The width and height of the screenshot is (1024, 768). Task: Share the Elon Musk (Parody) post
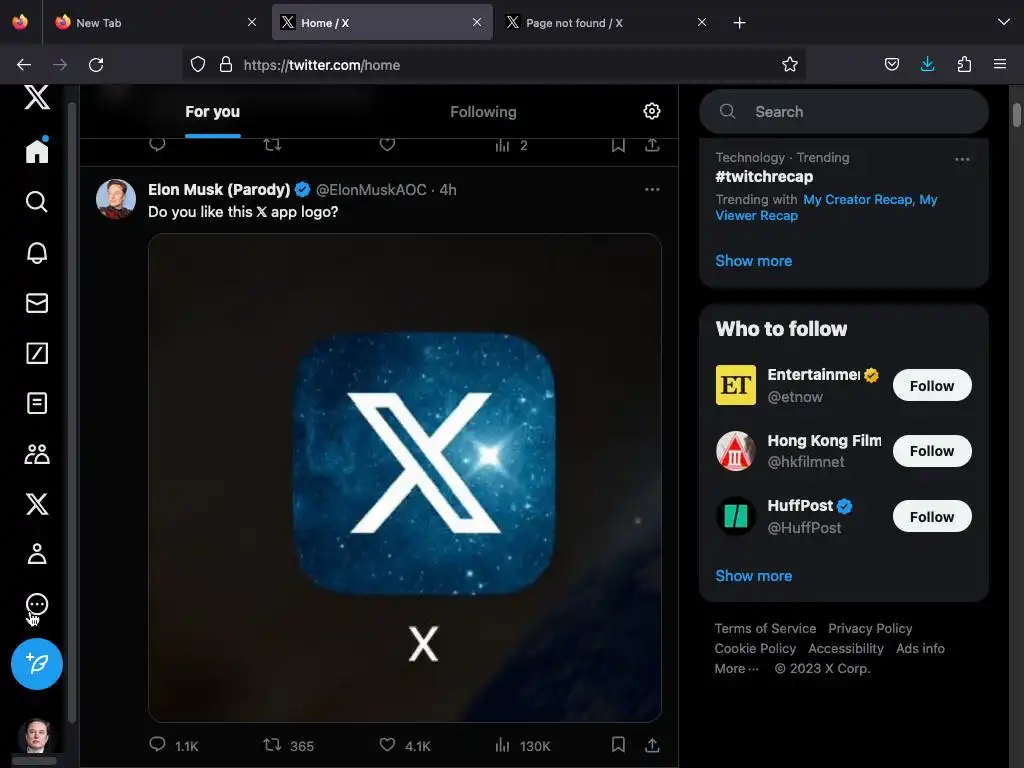(x=652, y=744)
